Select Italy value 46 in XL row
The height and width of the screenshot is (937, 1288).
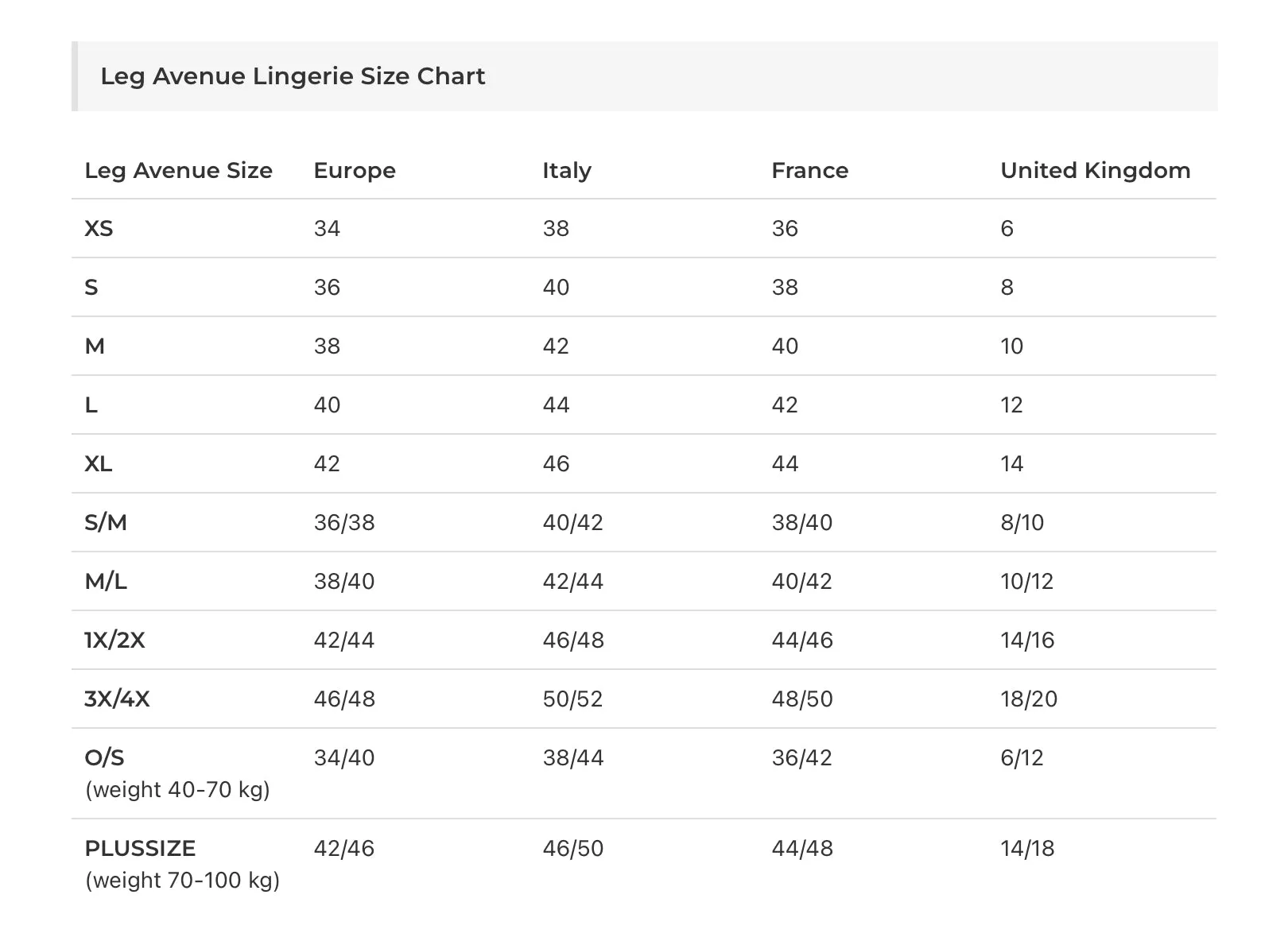[556, 464]
